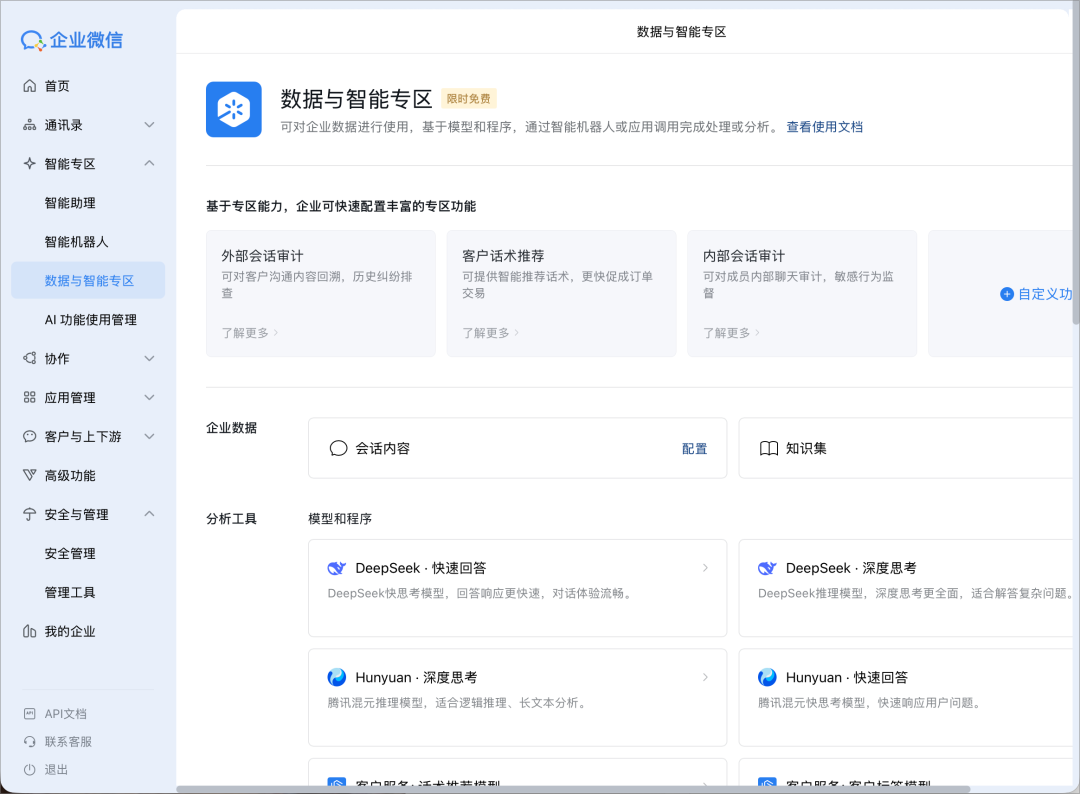Expand the 应用管理 menu chevron
Image resolution: width=1080 pixels, height=794 pixels.
point(149,397)
